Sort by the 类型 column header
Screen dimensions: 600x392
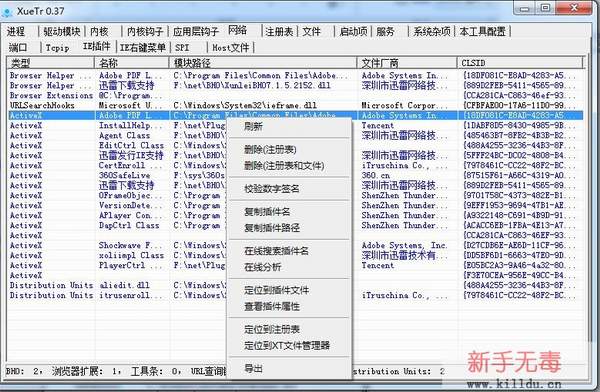[51, 63]
